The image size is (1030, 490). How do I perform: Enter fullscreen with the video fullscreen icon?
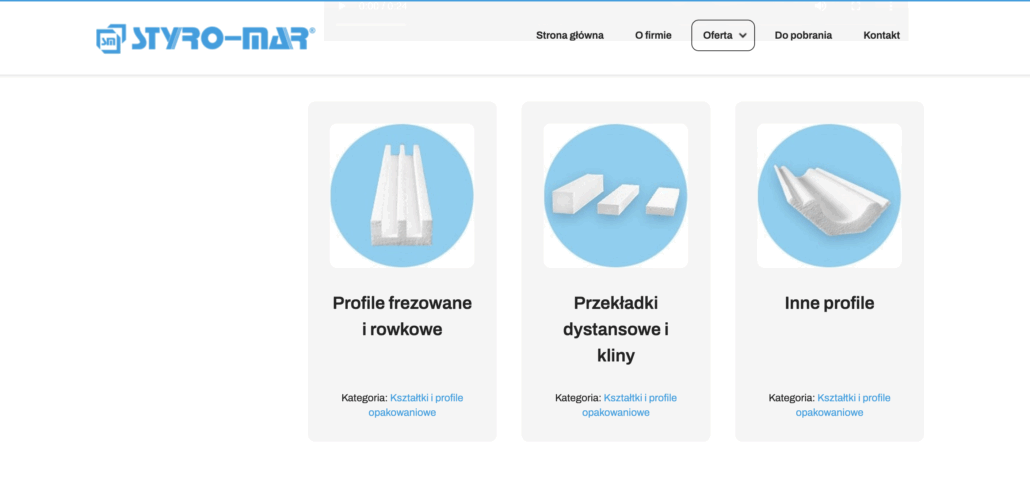click(856, 6)
